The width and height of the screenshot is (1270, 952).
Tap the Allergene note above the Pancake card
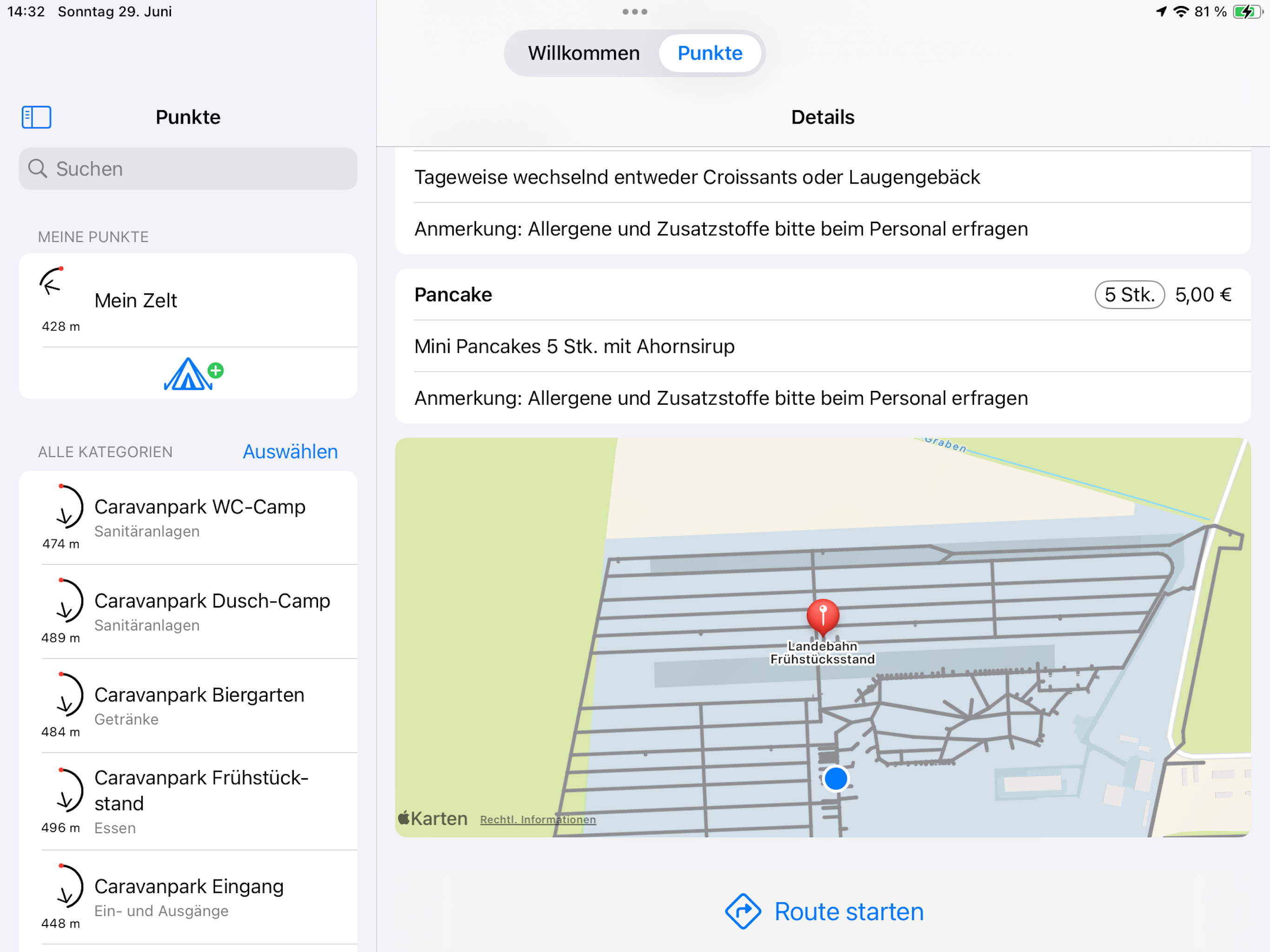[721, 229]
